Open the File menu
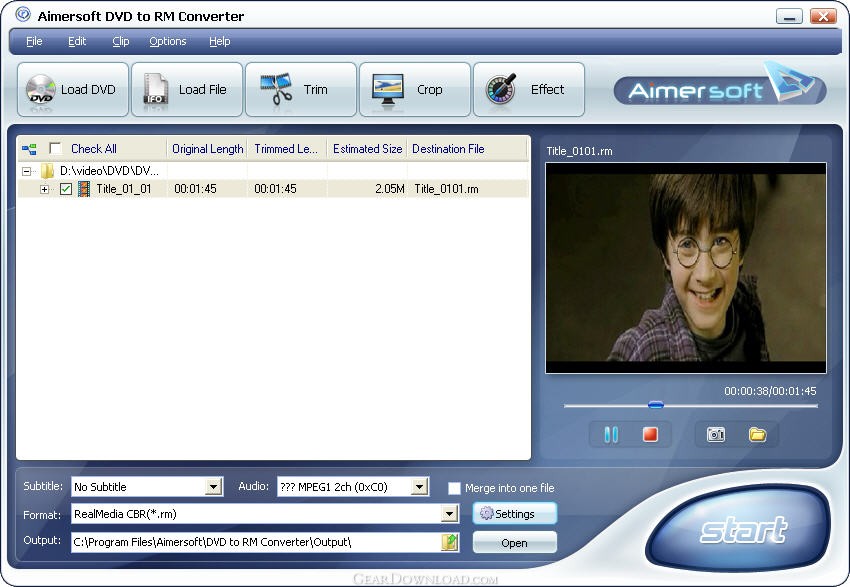This screenshot has width=850, height=587. pos(34,41)
